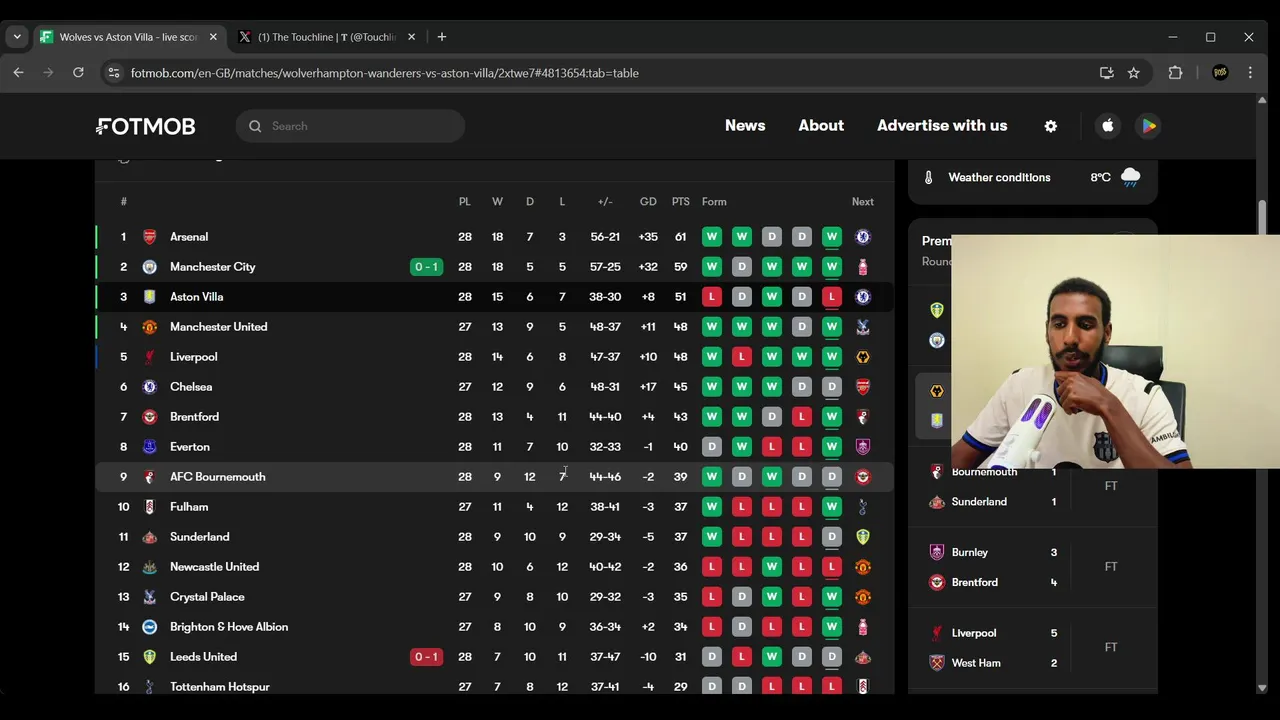Click the site information icon in address bar
Screen dimensions: 1280x720
point(114,73)
